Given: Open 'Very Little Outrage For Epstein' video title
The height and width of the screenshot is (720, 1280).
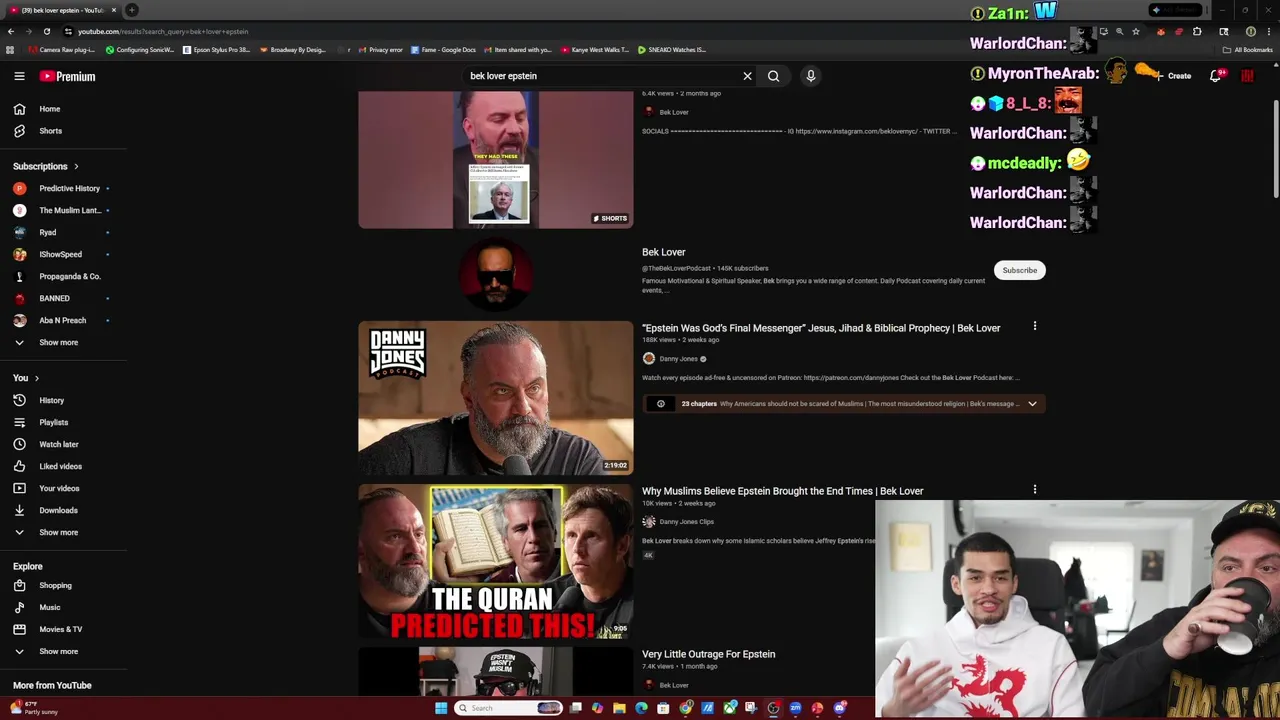Looking at the screenshot, I should [709, 654].
